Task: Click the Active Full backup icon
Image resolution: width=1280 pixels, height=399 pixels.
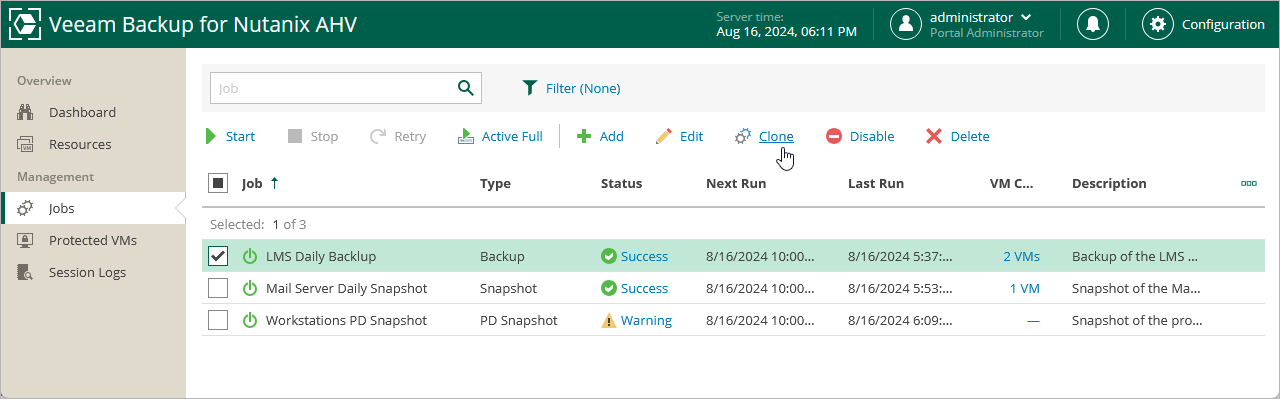Action: tap(466, 136)
